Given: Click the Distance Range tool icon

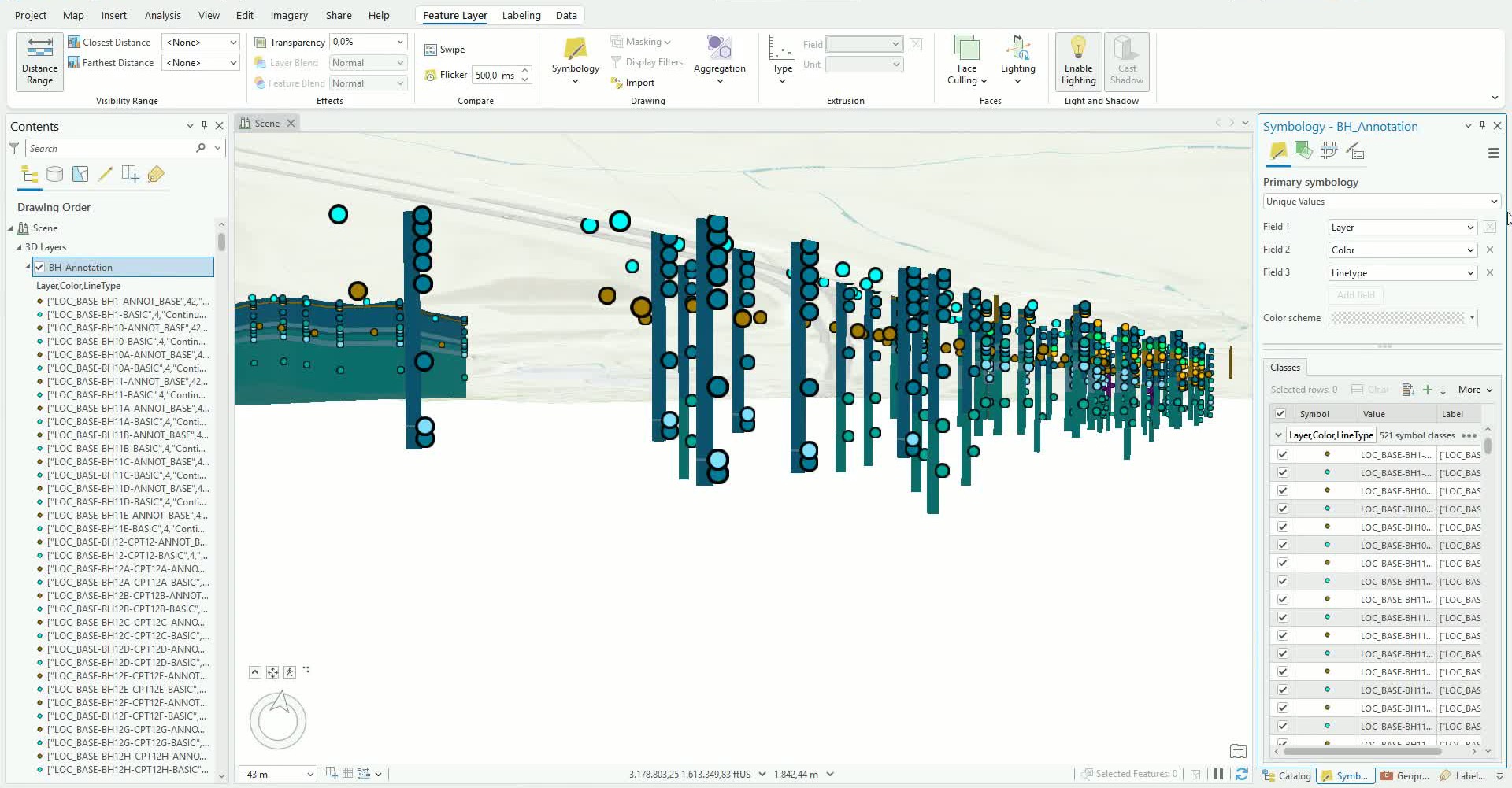Looking at the screenshot, I should [x=39, y=47].
